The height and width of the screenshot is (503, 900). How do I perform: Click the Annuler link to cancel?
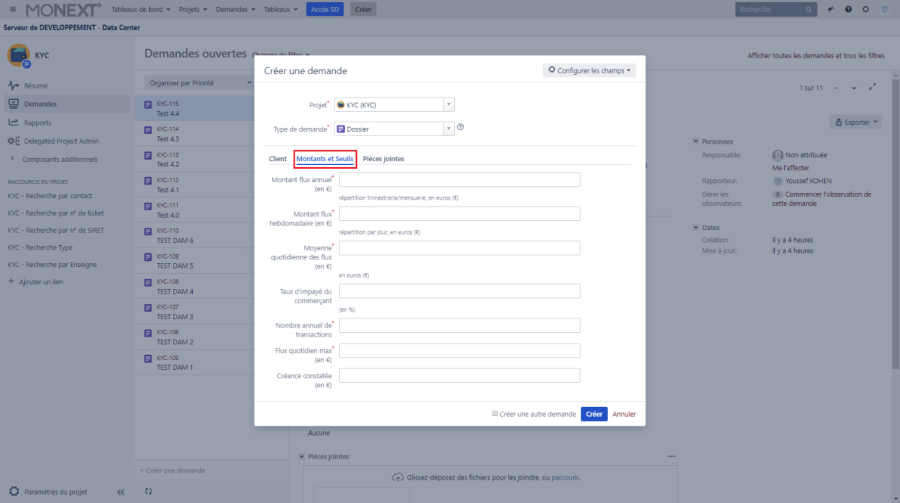624,413
